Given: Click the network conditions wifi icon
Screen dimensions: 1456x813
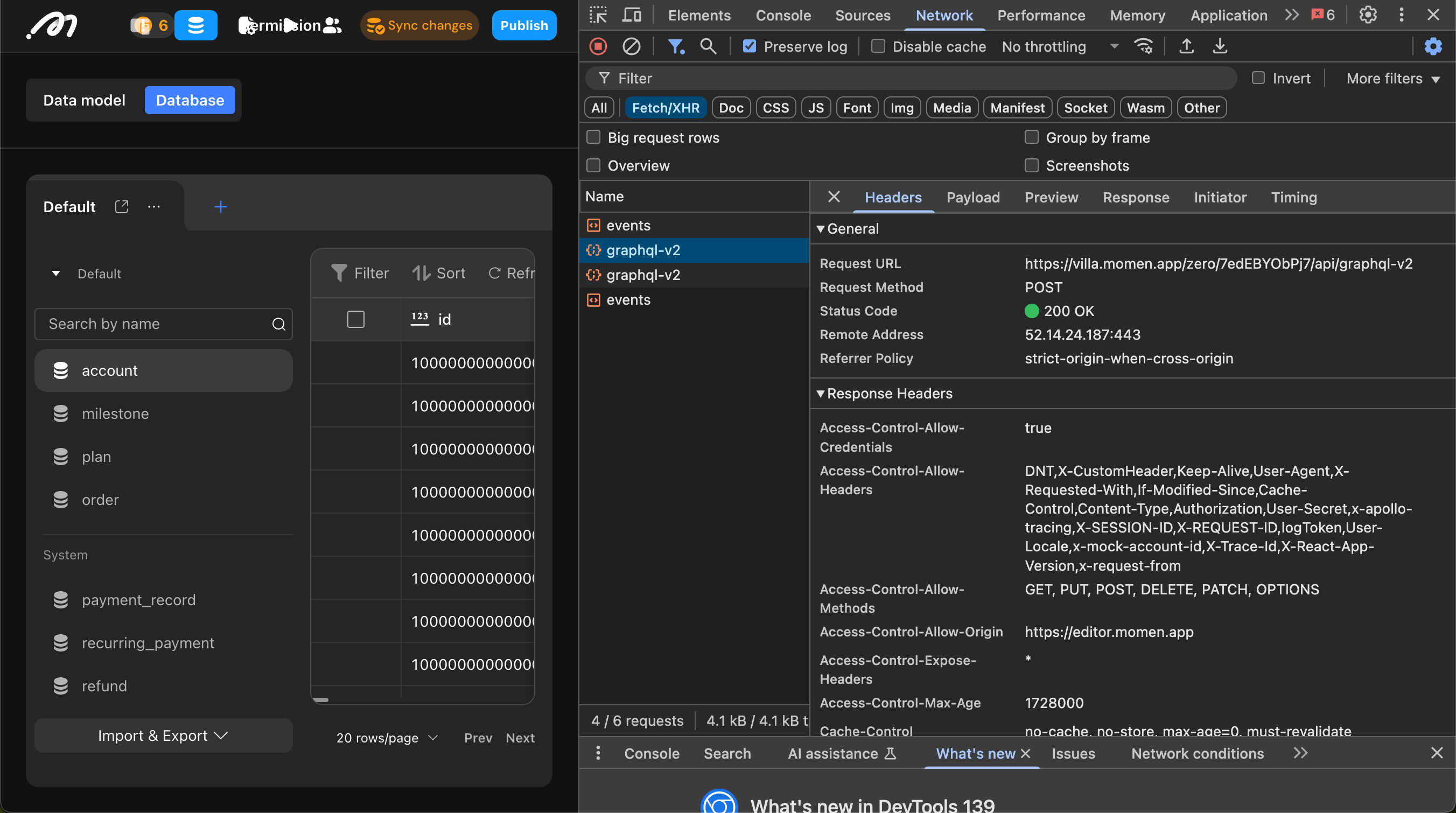Looking at the screenshot, I should click(1144, 46).
